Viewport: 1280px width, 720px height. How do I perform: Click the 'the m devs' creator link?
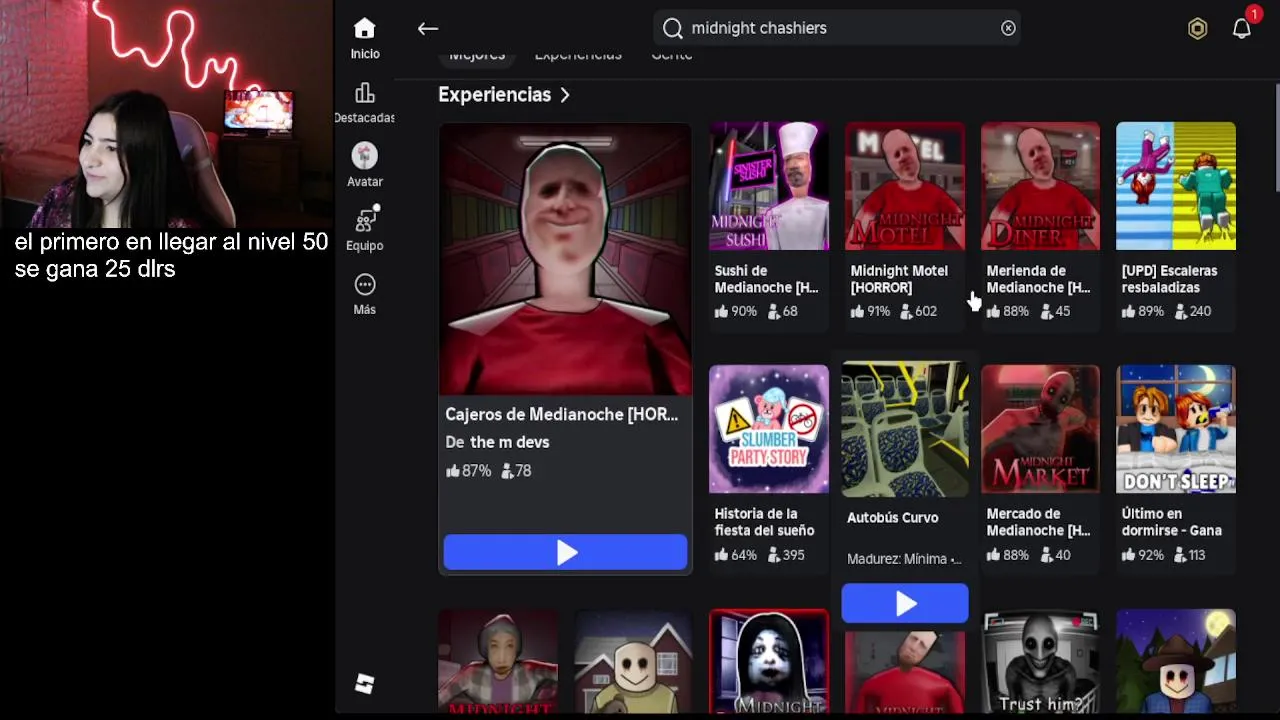click(510, 442)
